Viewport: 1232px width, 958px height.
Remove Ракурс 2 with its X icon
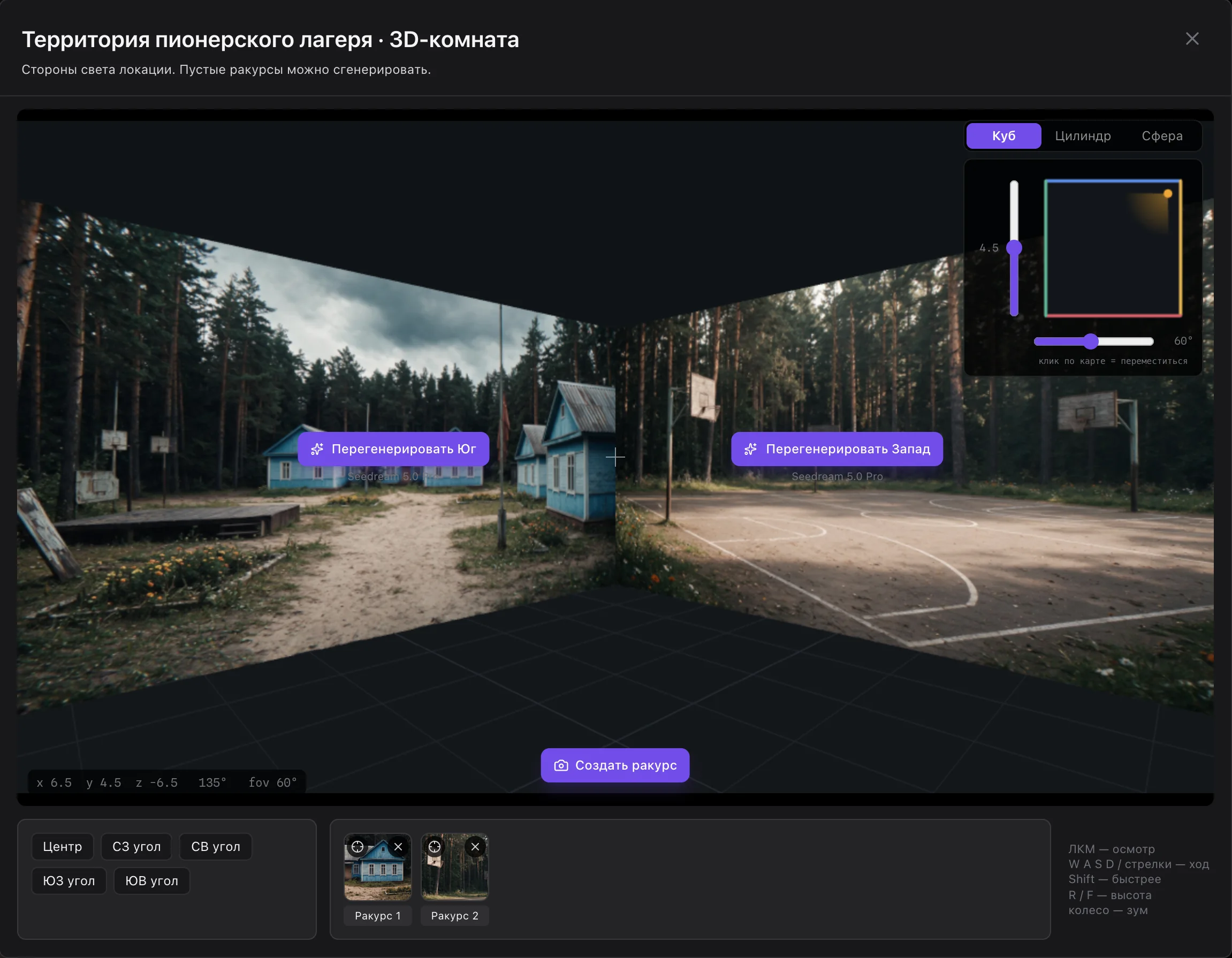point(475,846)
